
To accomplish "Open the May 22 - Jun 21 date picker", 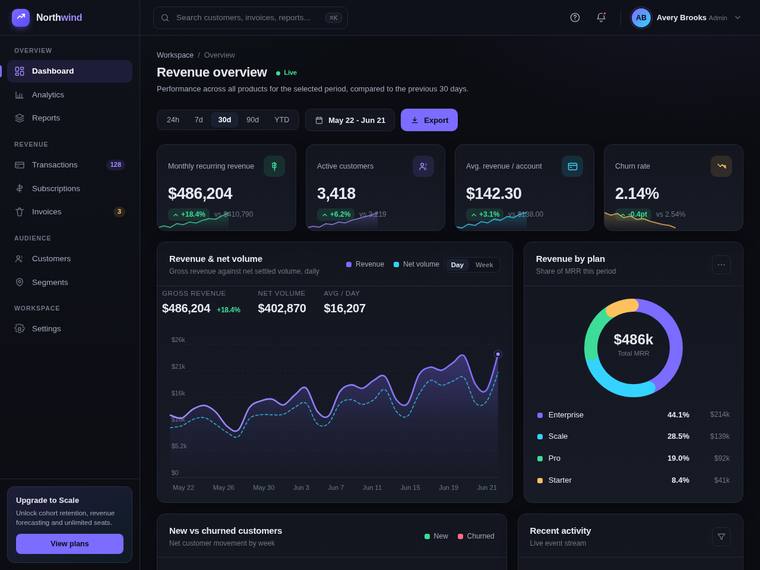I will (350, 120).
